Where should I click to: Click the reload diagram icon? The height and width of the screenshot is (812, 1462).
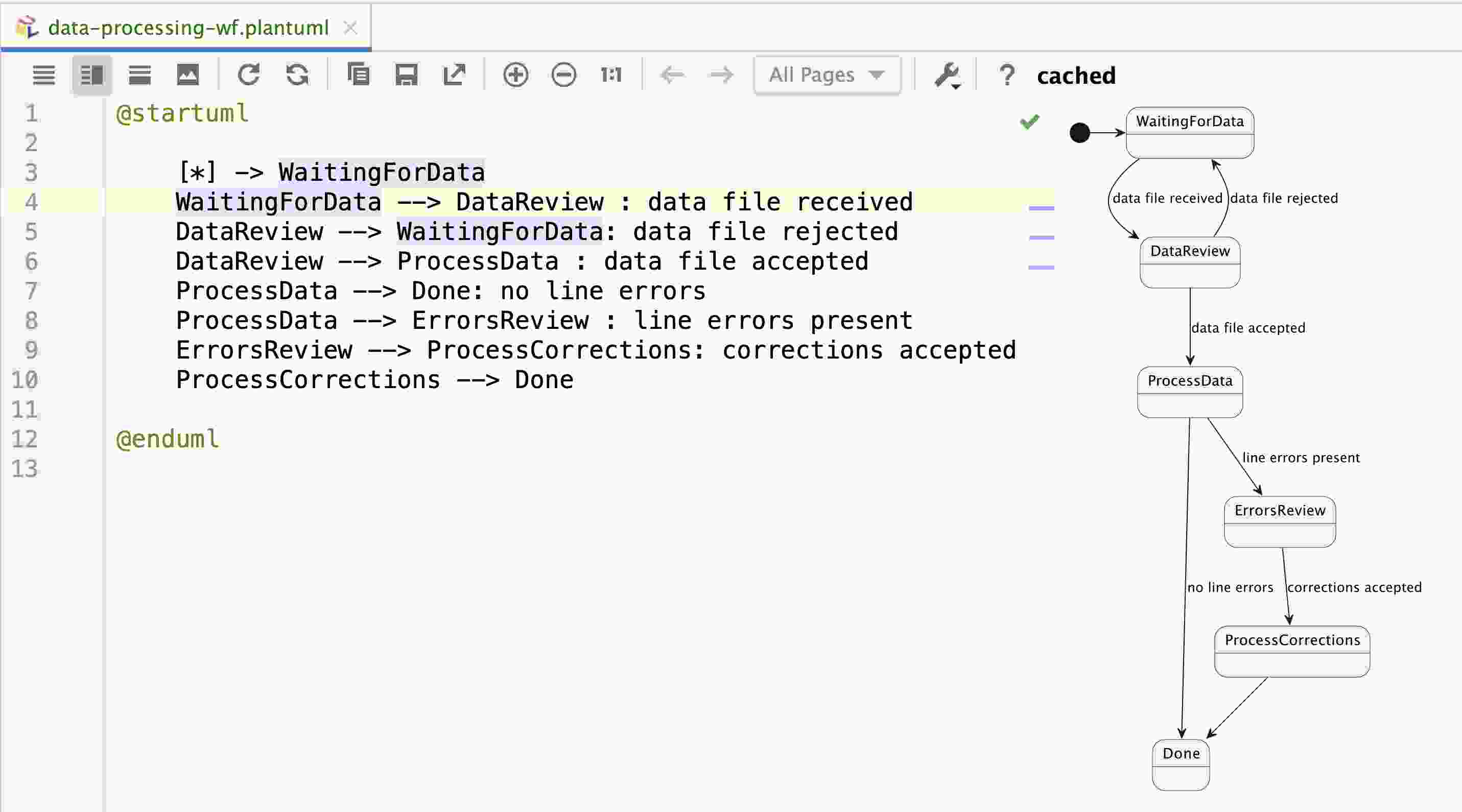point(249,75)
